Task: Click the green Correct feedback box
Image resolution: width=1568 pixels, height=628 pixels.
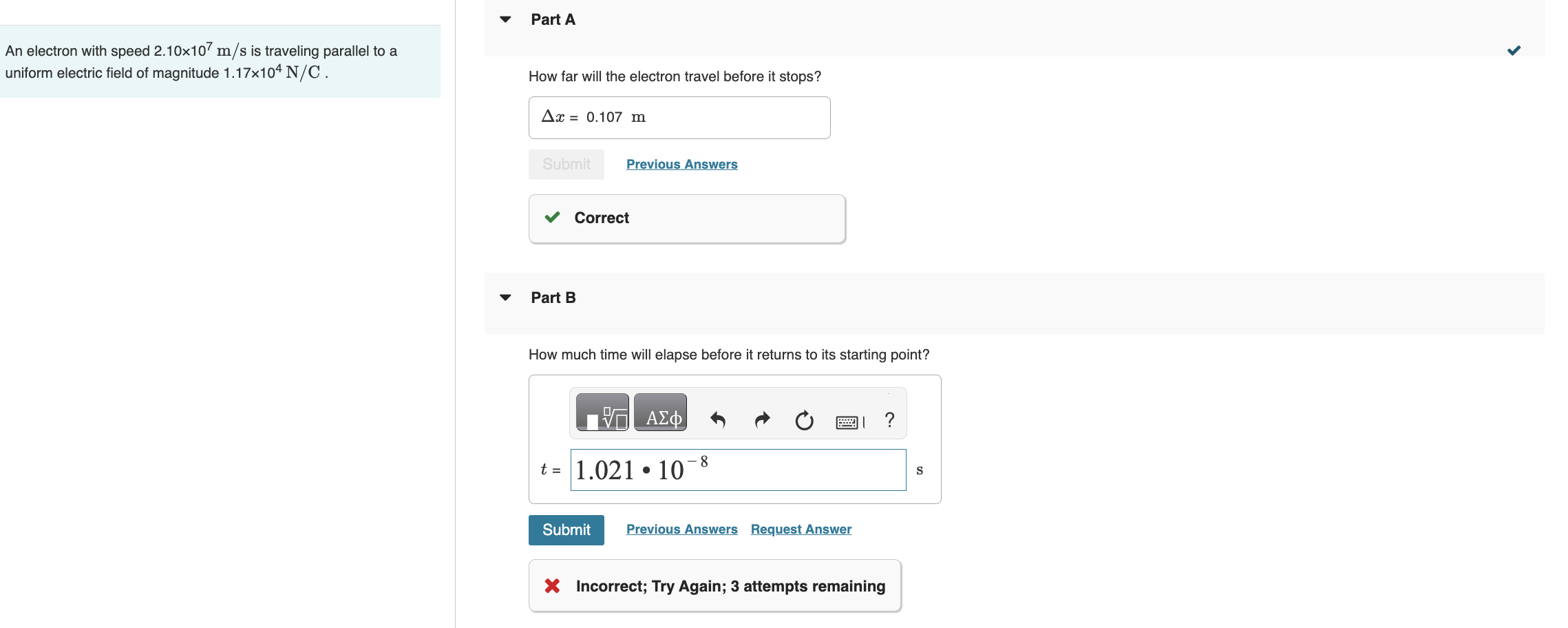Action: [687, 218]
